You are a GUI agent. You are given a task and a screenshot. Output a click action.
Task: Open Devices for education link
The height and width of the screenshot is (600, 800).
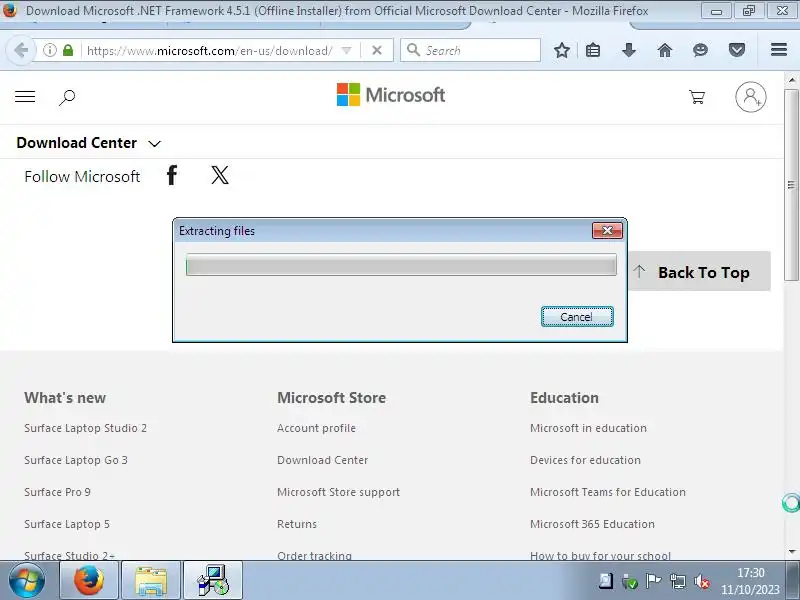tap(585, 460)
